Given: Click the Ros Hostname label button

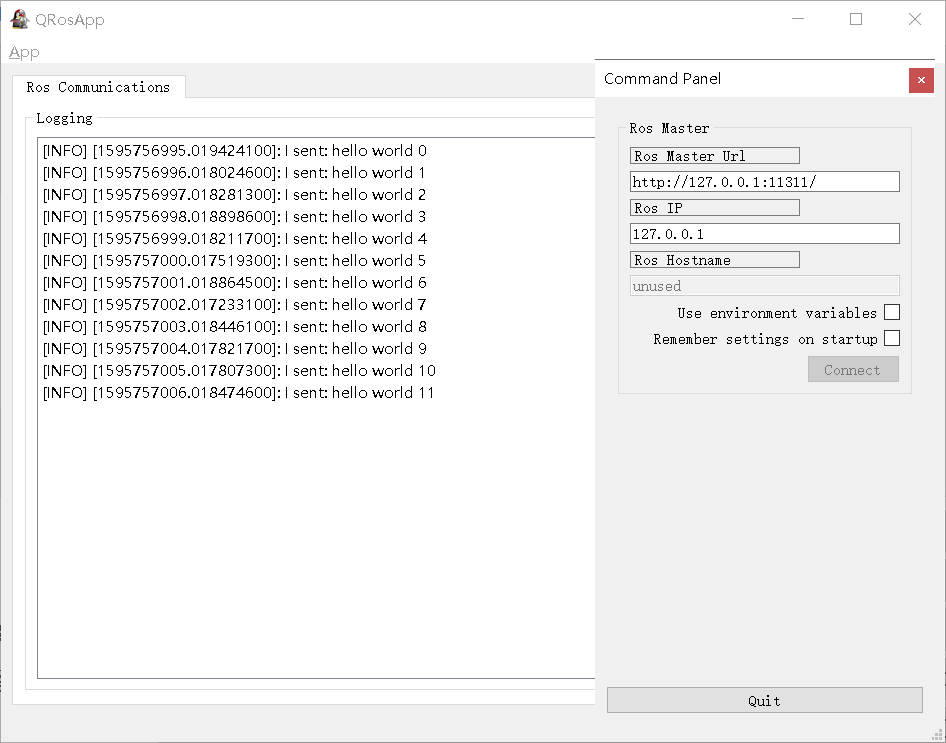Looking at the screenshot, I should (x=714, y=259).
